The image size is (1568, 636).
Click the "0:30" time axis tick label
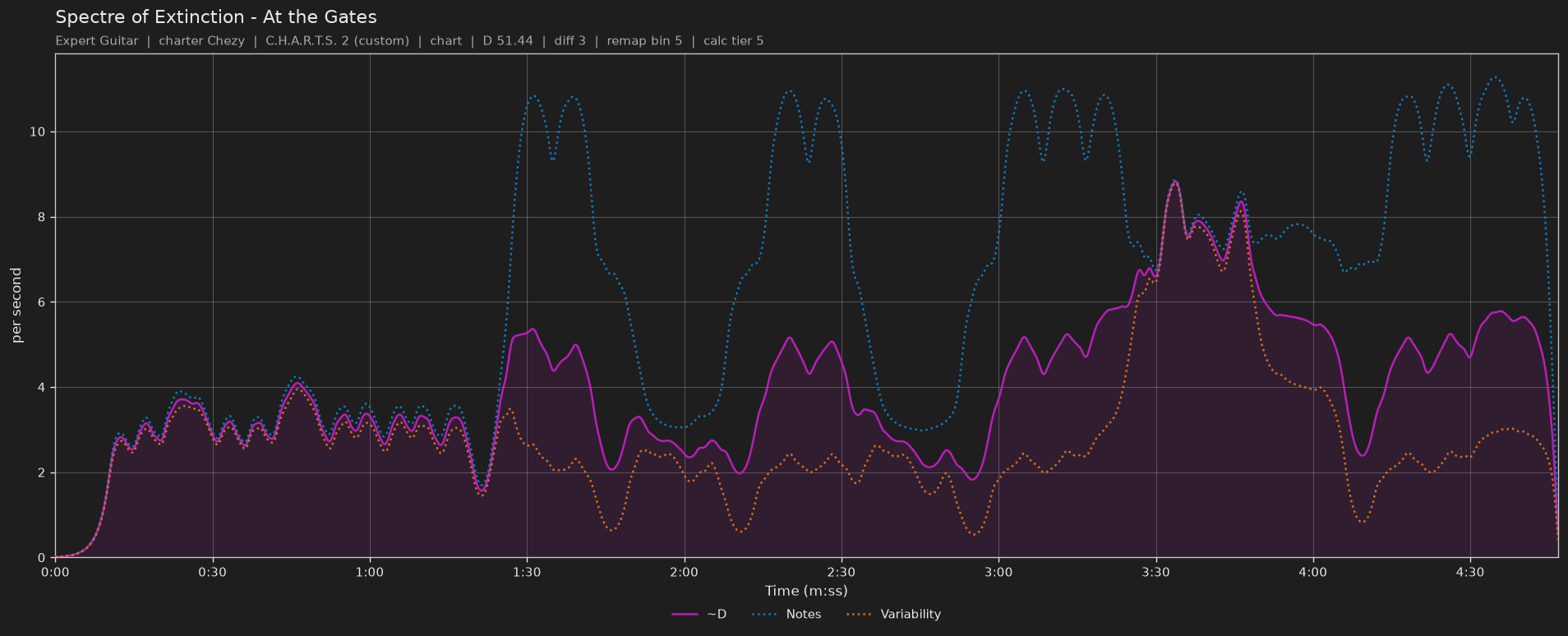[213, 572]
